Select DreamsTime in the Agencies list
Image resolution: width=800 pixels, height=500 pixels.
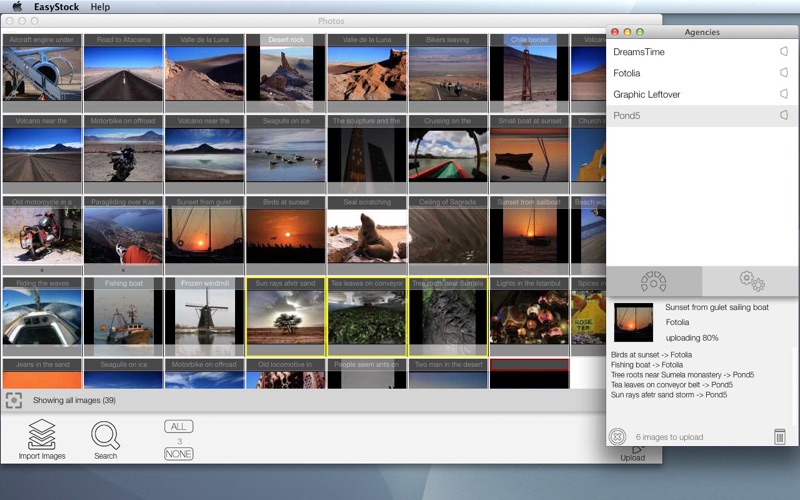[702, 52]
